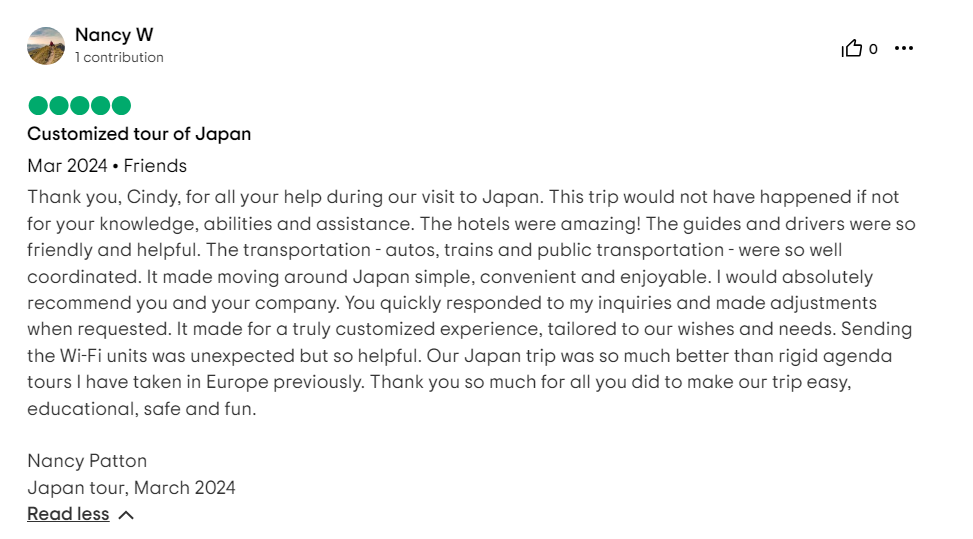Open the 'Customized tour of Japan' review title
Viewport: 973px width, 539px height.
(139, 134)
